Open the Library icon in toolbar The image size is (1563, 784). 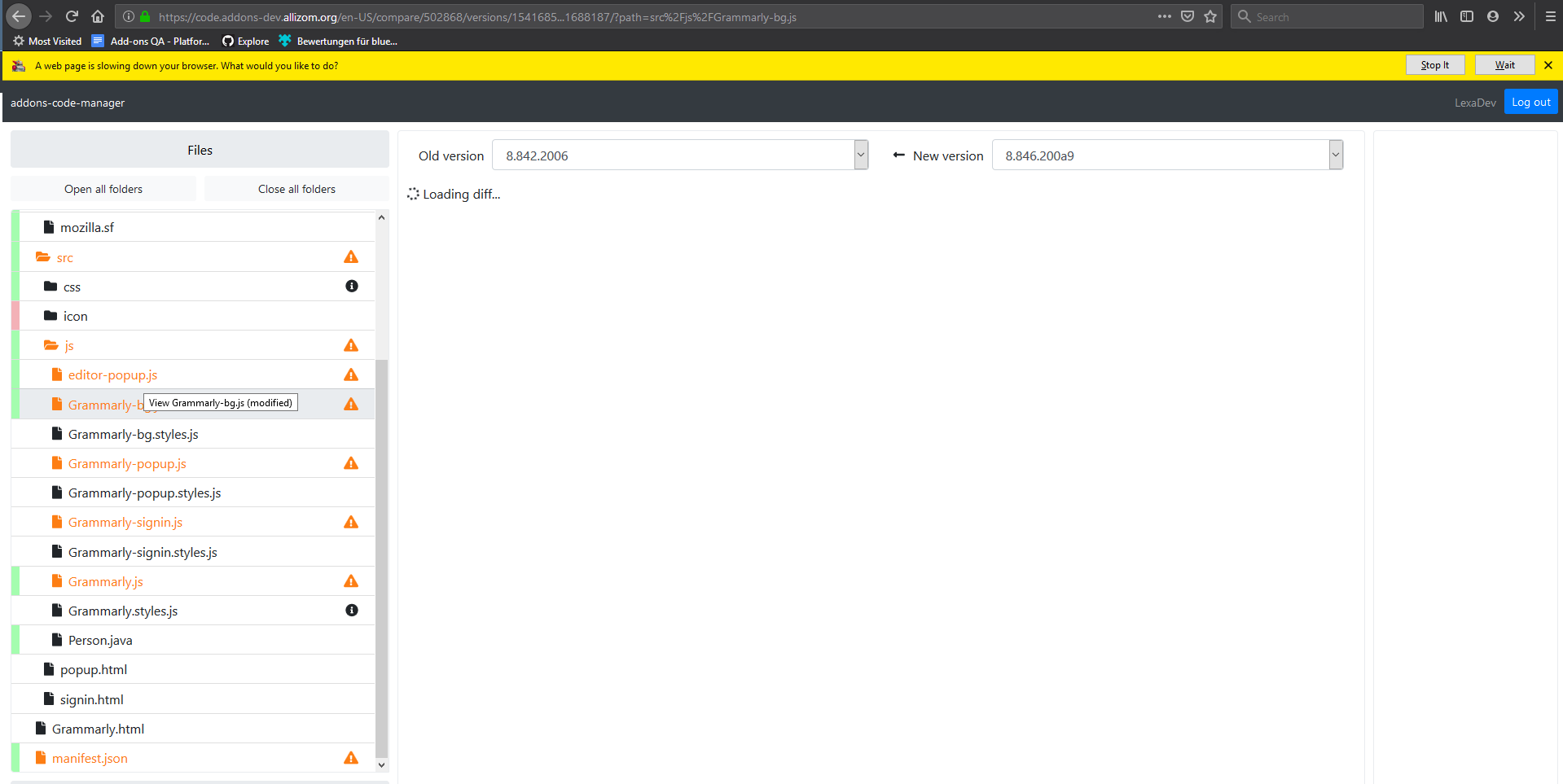[1441, 16]
